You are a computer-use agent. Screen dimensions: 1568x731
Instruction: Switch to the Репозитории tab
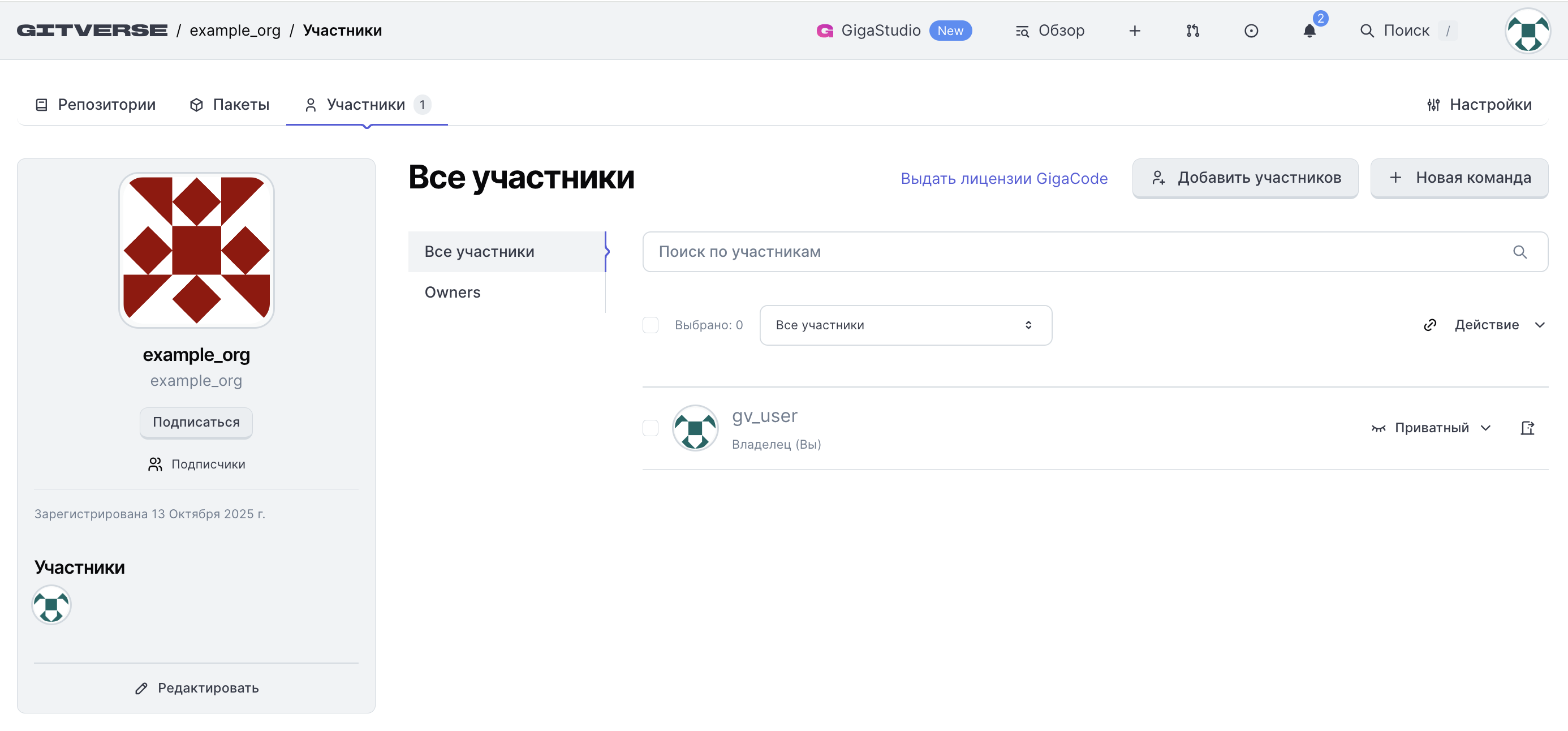[96, 105]
